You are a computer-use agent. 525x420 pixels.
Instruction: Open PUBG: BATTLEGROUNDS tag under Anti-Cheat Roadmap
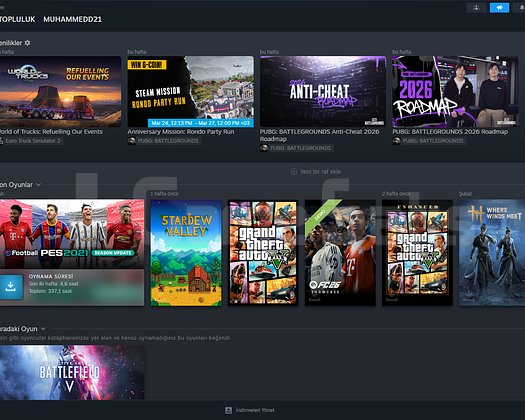300,148
